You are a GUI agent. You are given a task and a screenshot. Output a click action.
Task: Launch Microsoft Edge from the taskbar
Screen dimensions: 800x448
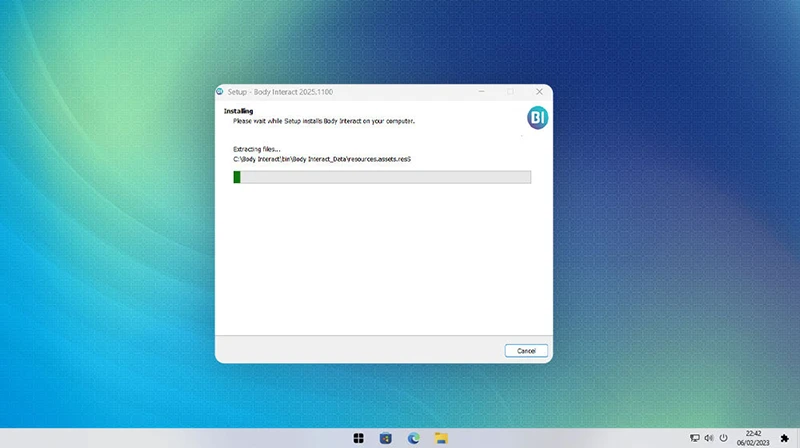[x=413, y=438]
